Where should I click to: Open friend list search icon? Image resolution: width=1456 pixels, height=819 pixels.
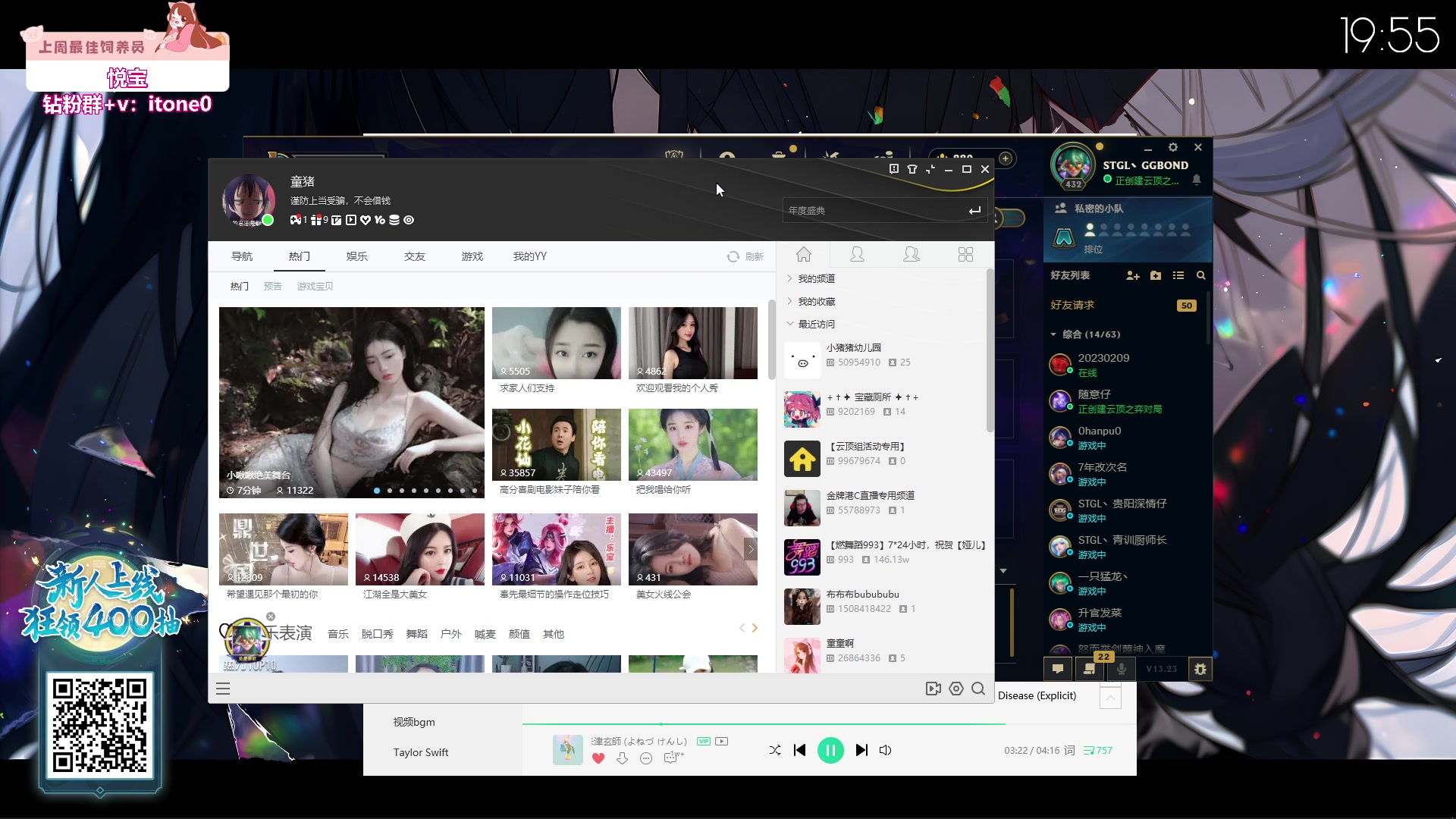1201,275
